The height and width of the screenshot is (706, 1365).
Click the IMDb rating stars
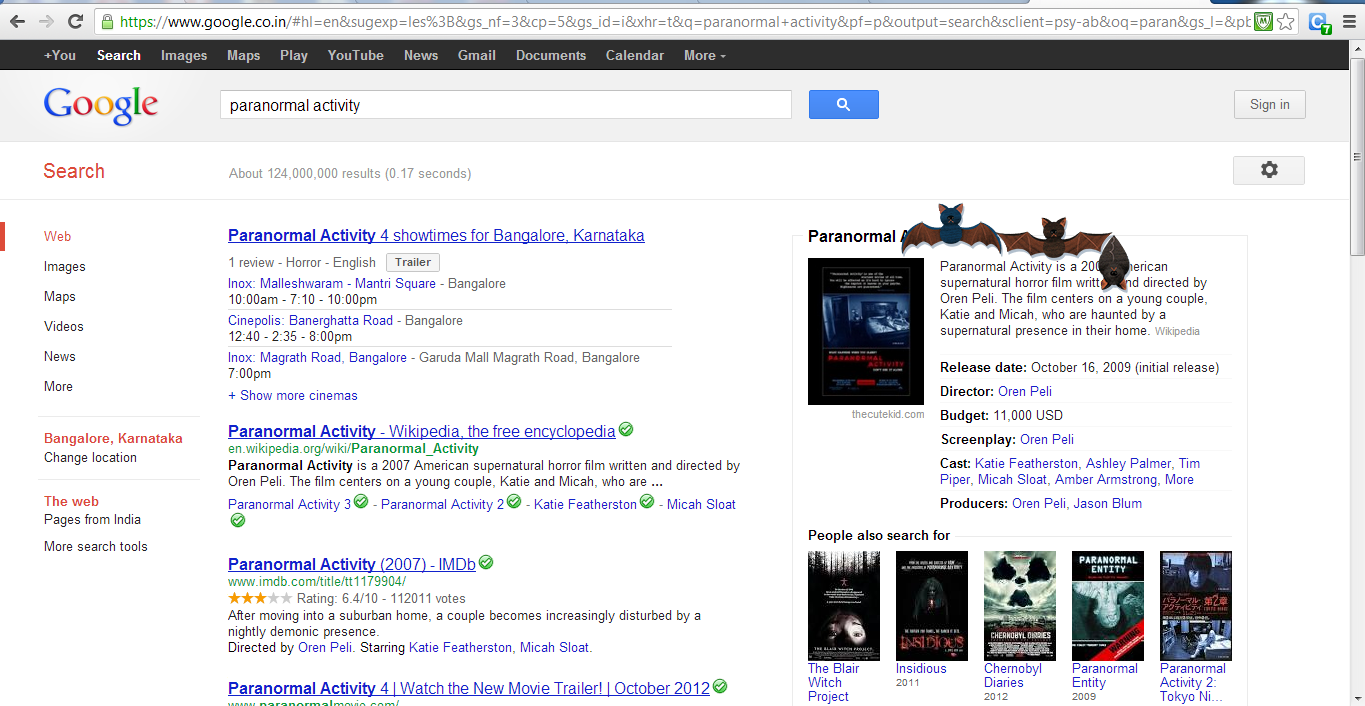coord(260,598)
